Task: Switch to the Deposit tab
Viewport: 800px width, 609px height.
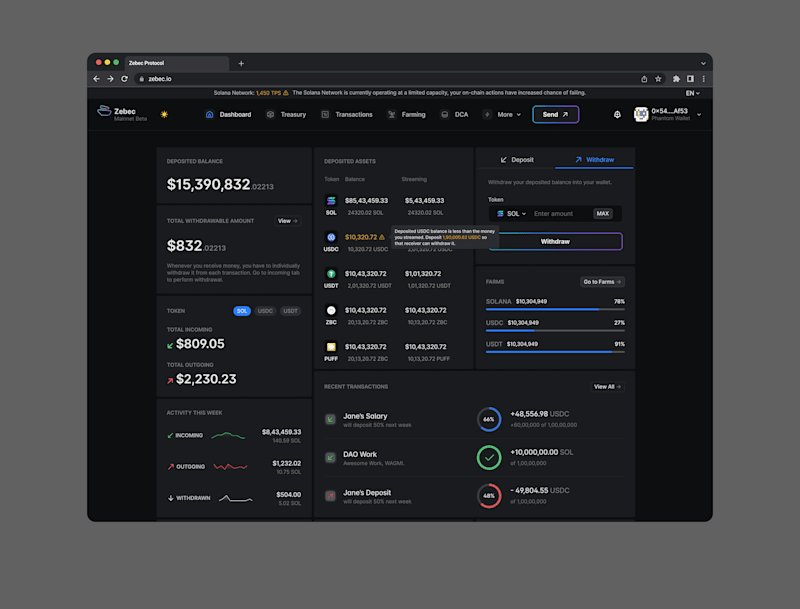Action: (516, 160)
